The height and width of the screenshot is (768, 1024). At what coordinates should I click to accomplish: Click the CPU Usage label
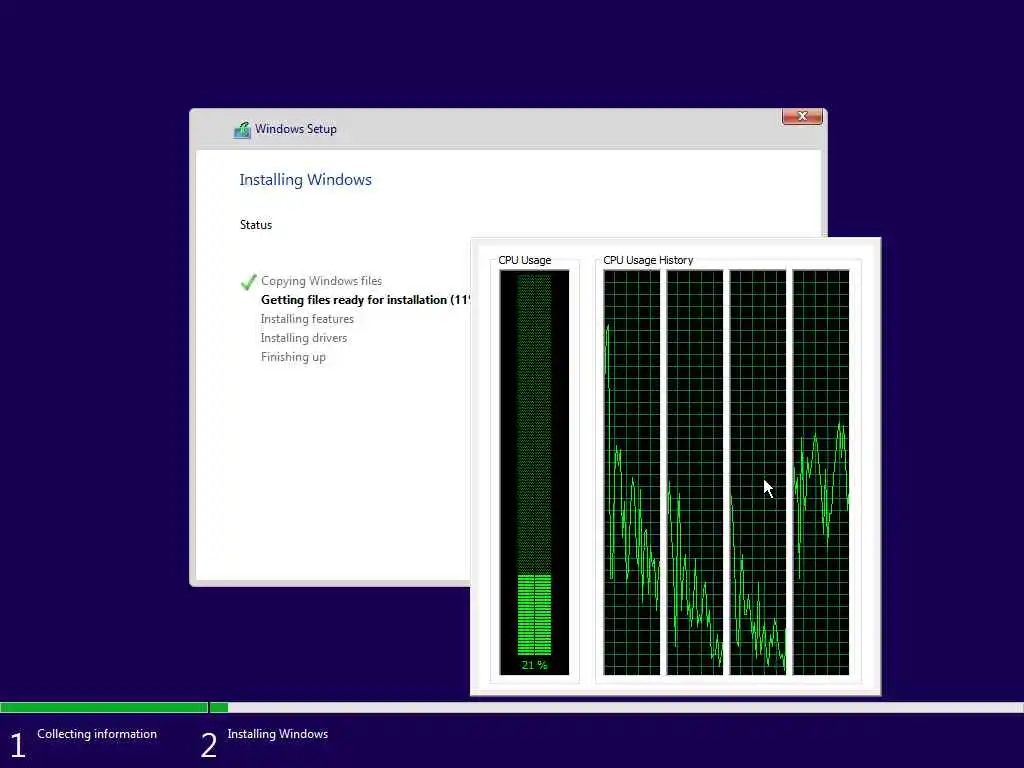524,260
